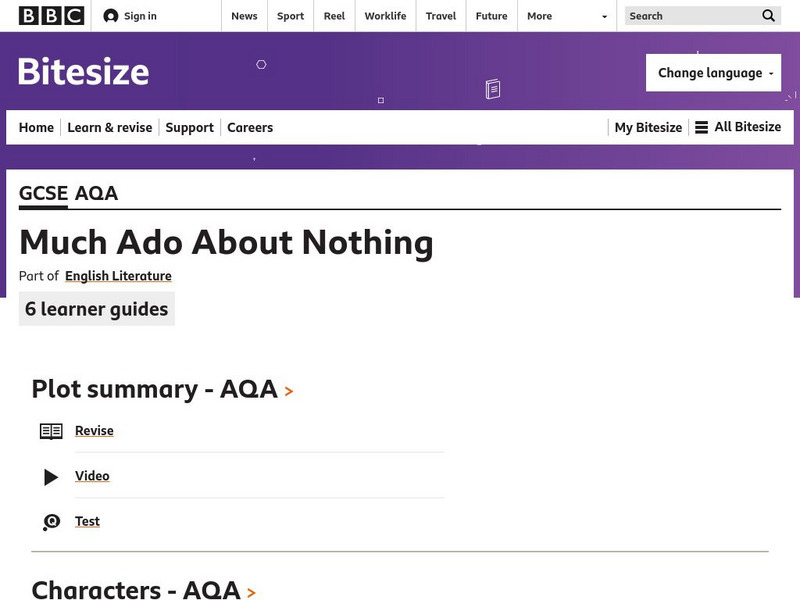
Task: Select the Test quiz icon under Plot summary
Action: 52,521
